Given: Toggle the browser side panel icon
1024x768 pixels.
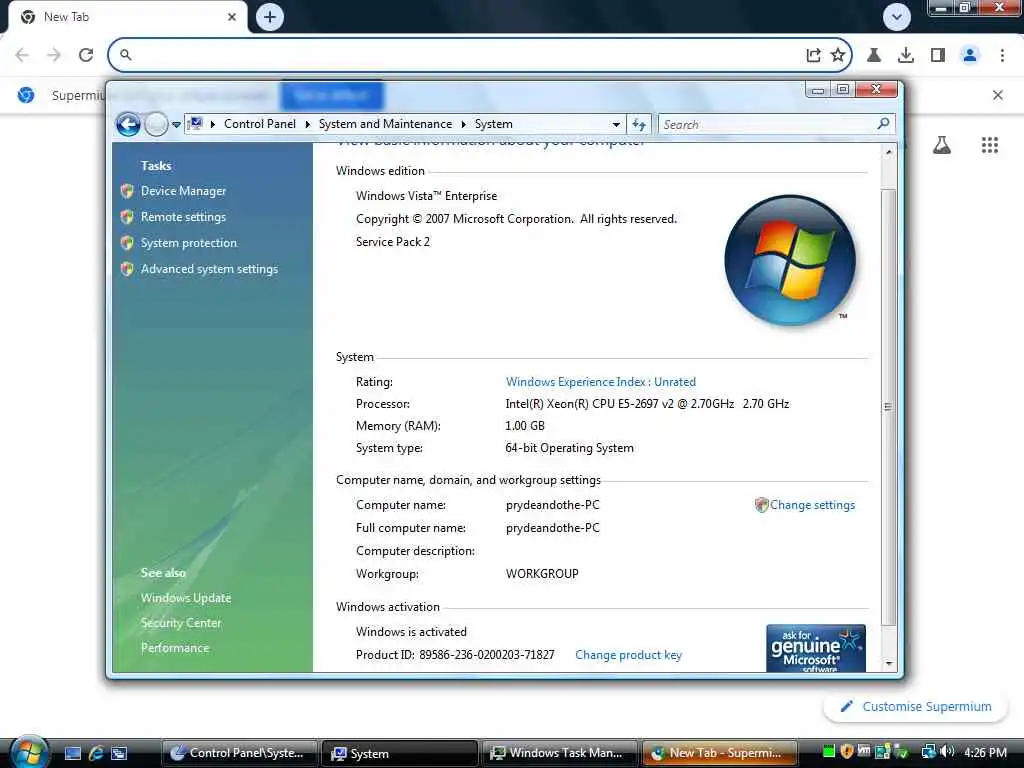Looking at the screenshot, I should 938,55.
